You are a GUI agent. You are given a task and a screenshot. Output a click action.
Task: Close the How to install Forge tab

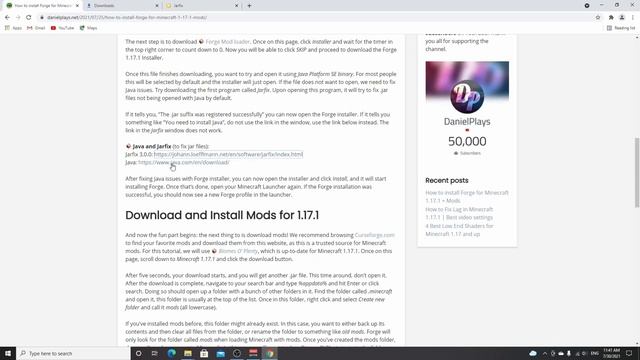(77, 6)
